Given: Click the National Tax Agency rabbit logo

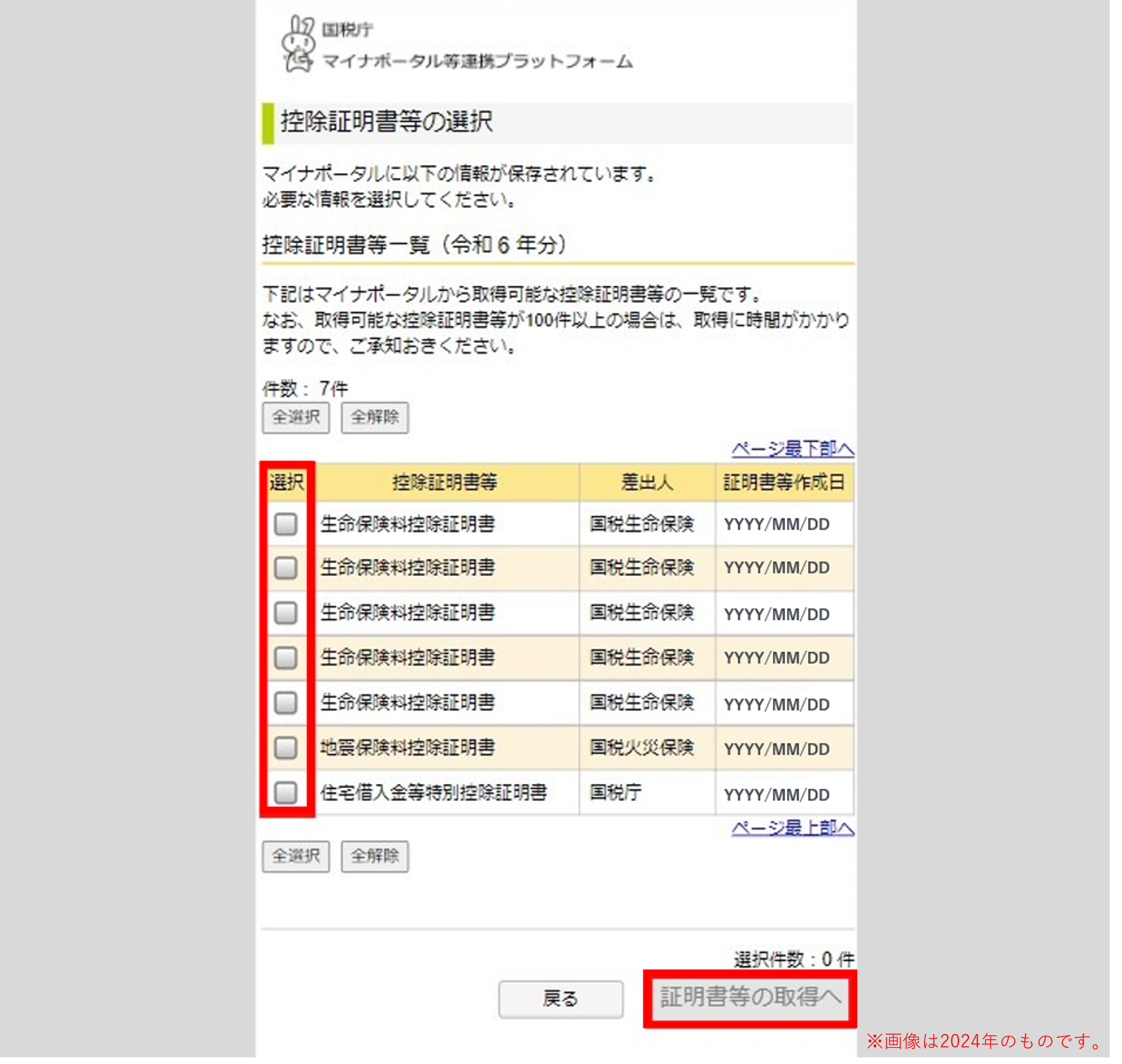Looking at the screenshot, I should tap(297, 44).
